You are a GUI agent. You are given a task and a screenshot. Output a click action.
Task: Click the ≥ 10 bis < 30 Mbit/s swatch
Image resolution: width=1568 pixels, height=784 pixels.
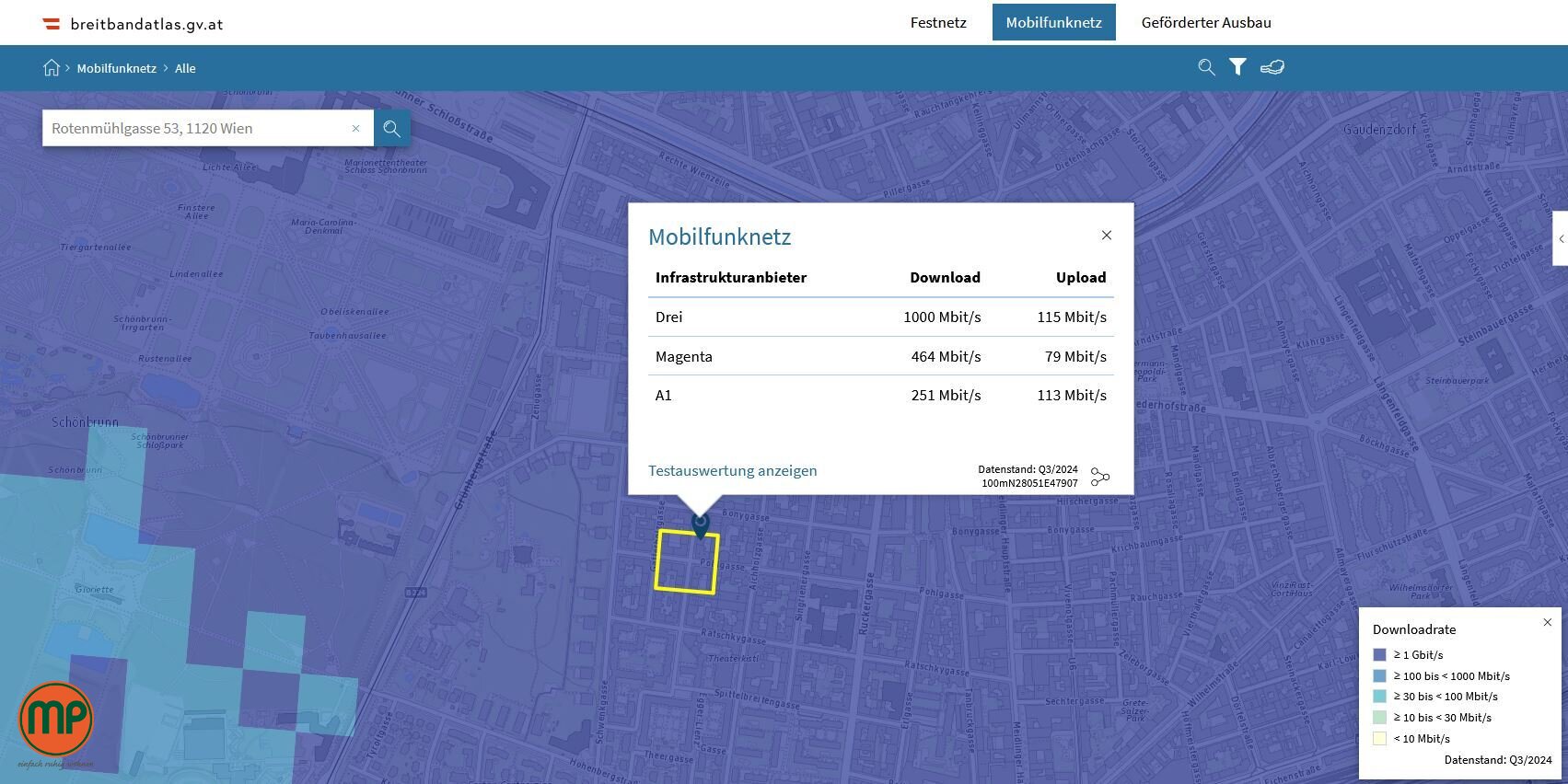(1379, 718)
